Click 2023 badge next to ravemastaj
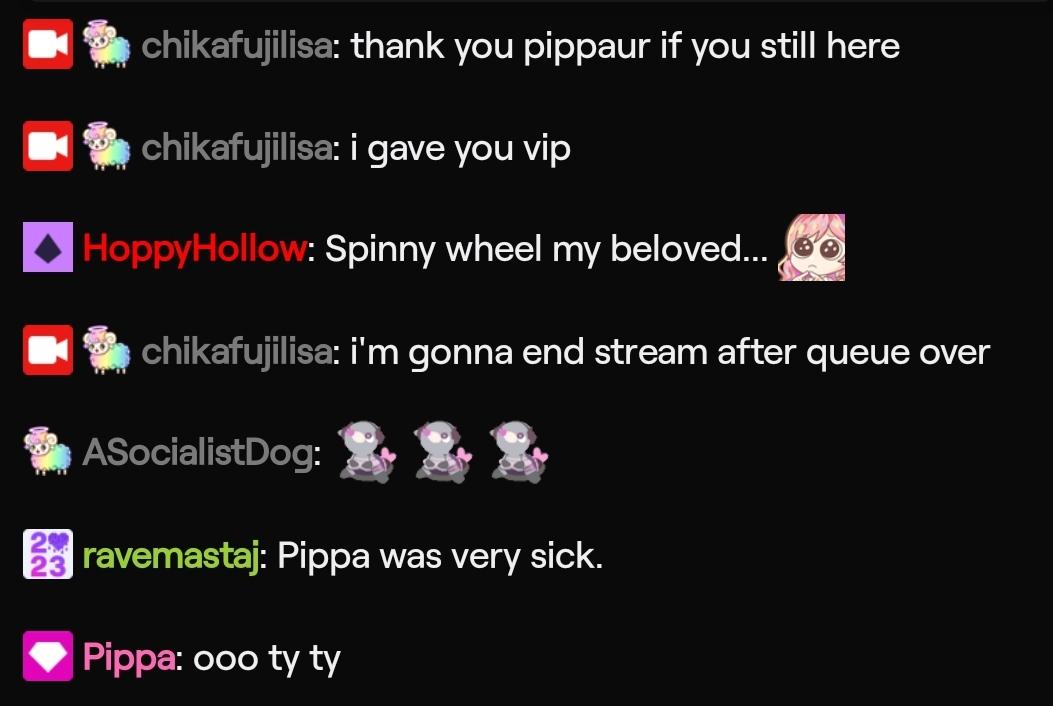The height and width of the screenshot is (706, 1053). (48, 554)
